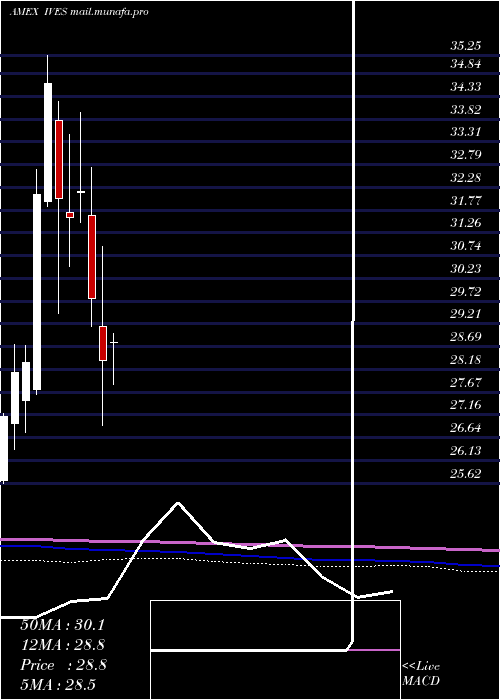
Task: Click the 32.28 price axis label
Action: [x=466, y=178]
